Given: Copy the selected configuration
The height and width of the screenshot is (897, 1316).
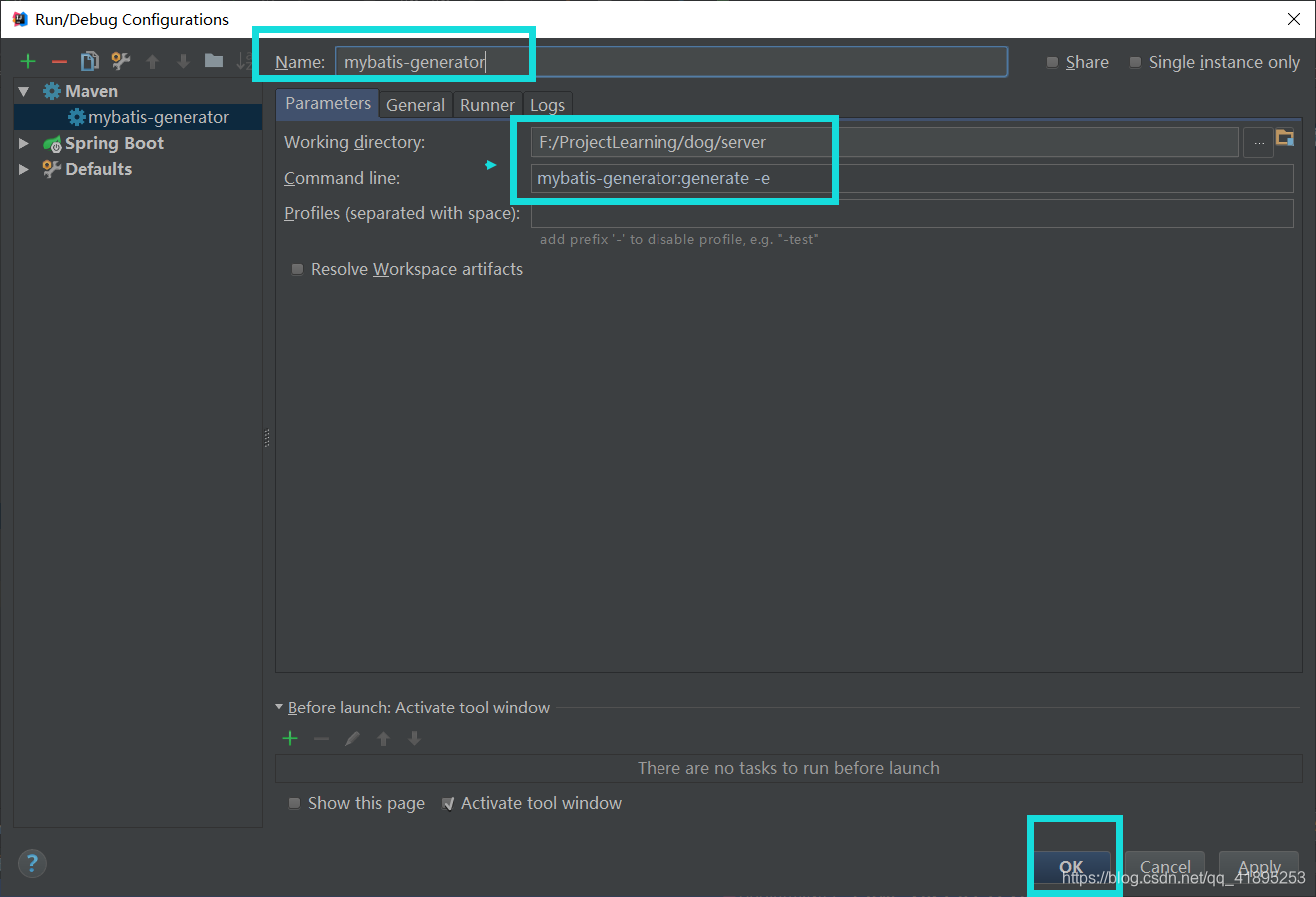Looking at the screenshot, I should pos(90,61).
